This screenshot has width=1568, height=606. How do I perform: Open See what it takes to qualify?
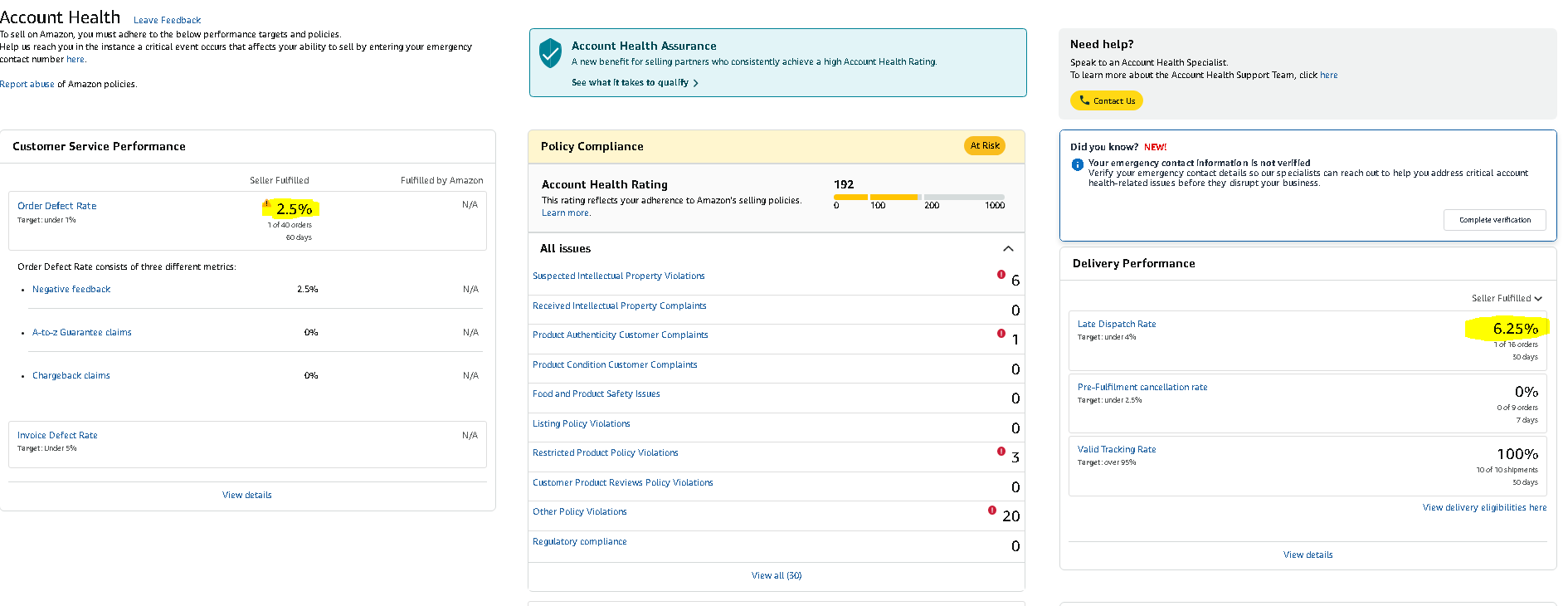635,83
